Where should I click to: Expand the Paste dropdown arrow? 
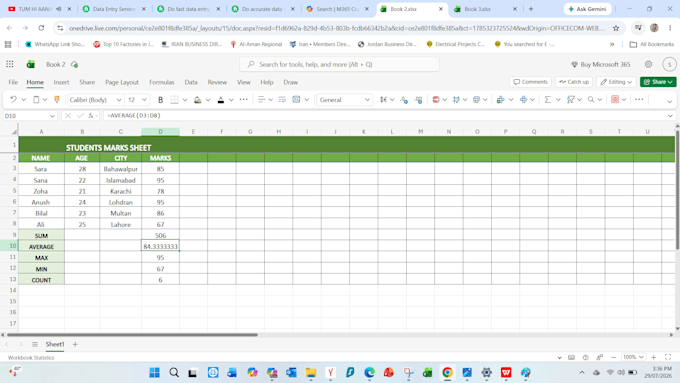[45, 100]
